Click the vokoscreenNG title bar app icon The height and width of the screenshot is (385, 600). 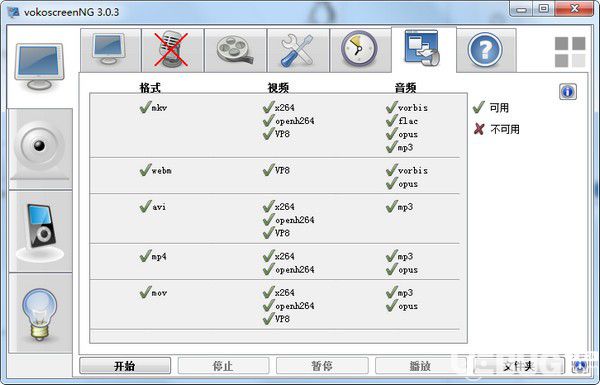pos(13,11)
